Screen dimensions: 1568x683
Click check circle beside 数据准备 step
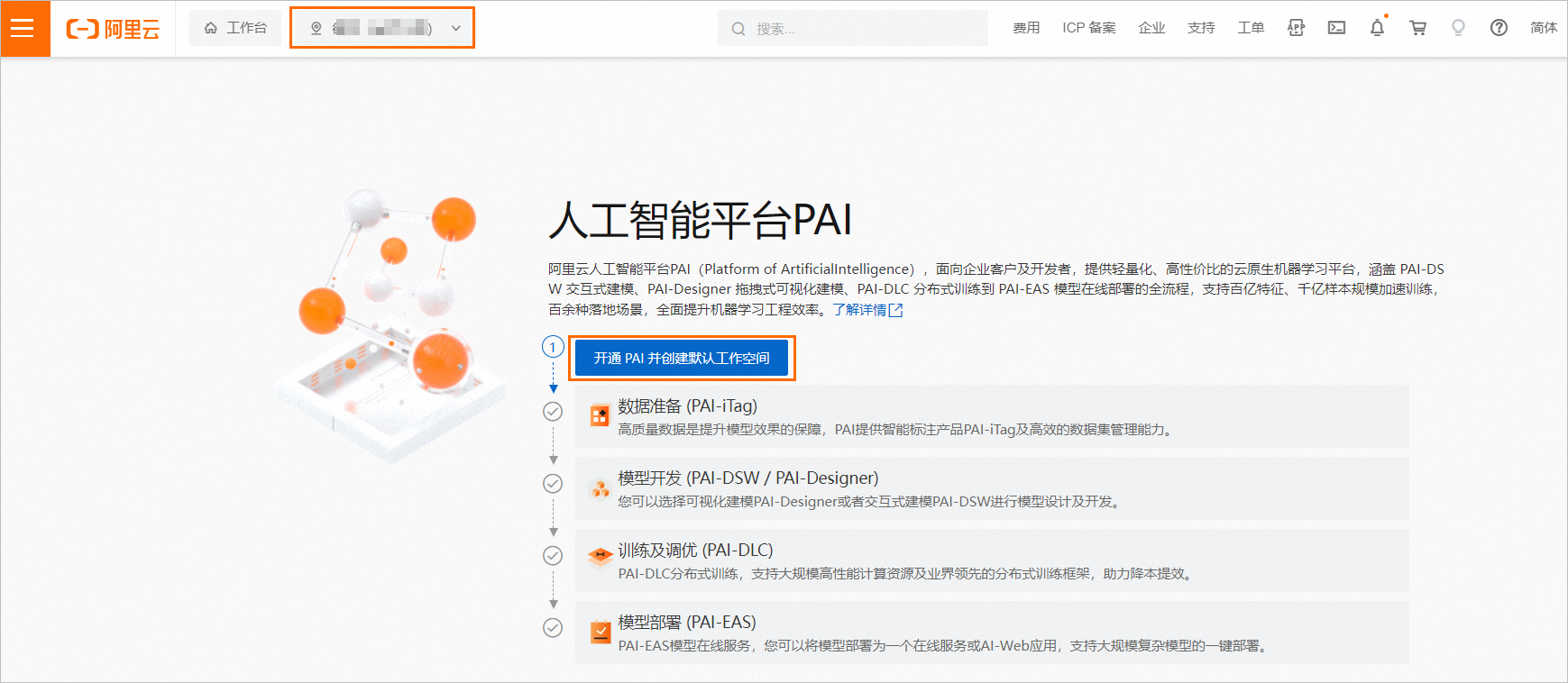click(553, 412)
